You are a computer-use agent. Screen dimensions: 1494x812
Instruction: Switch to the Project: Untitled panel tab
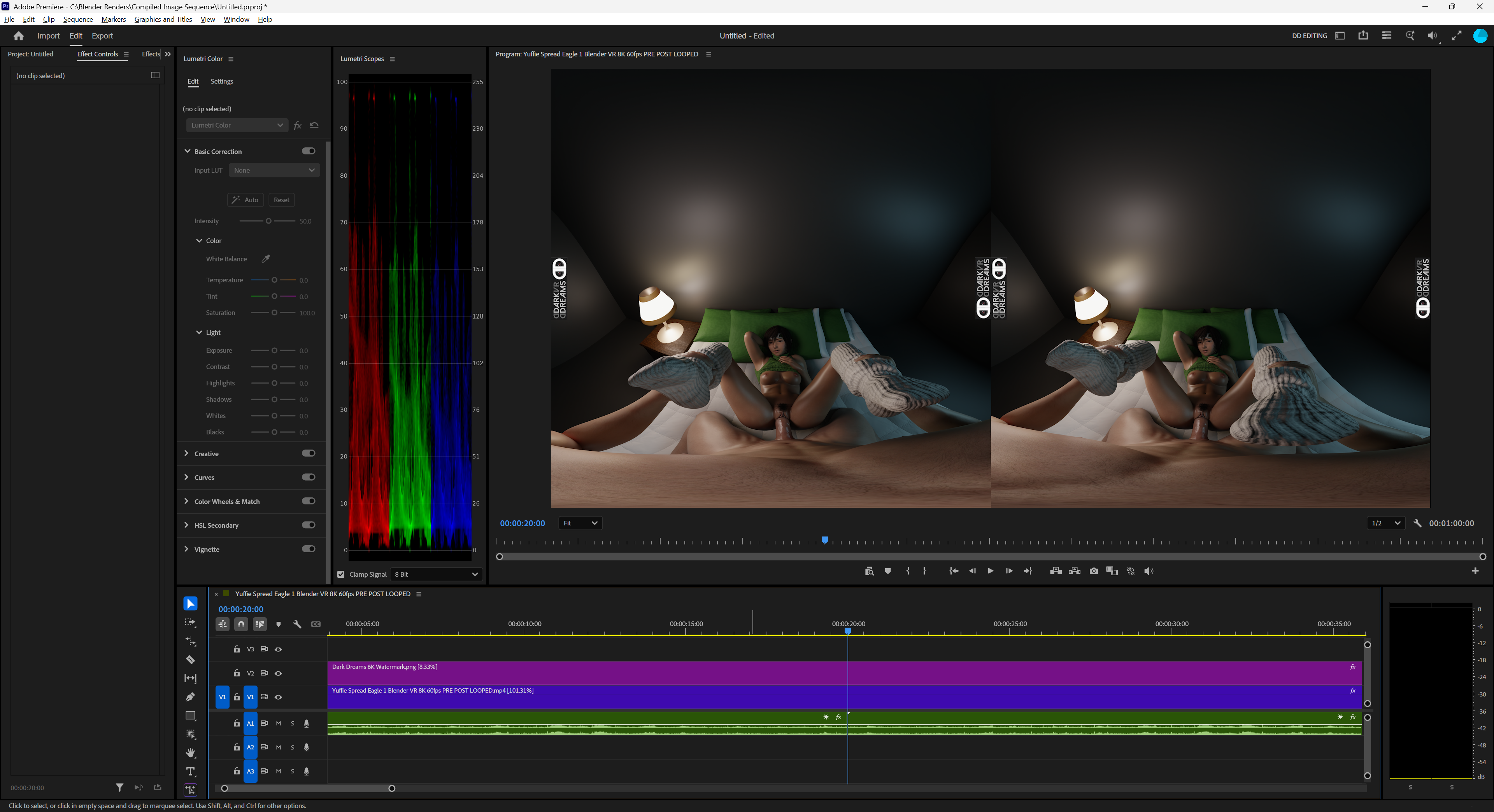pyautogui.click(x=30, y=54)
